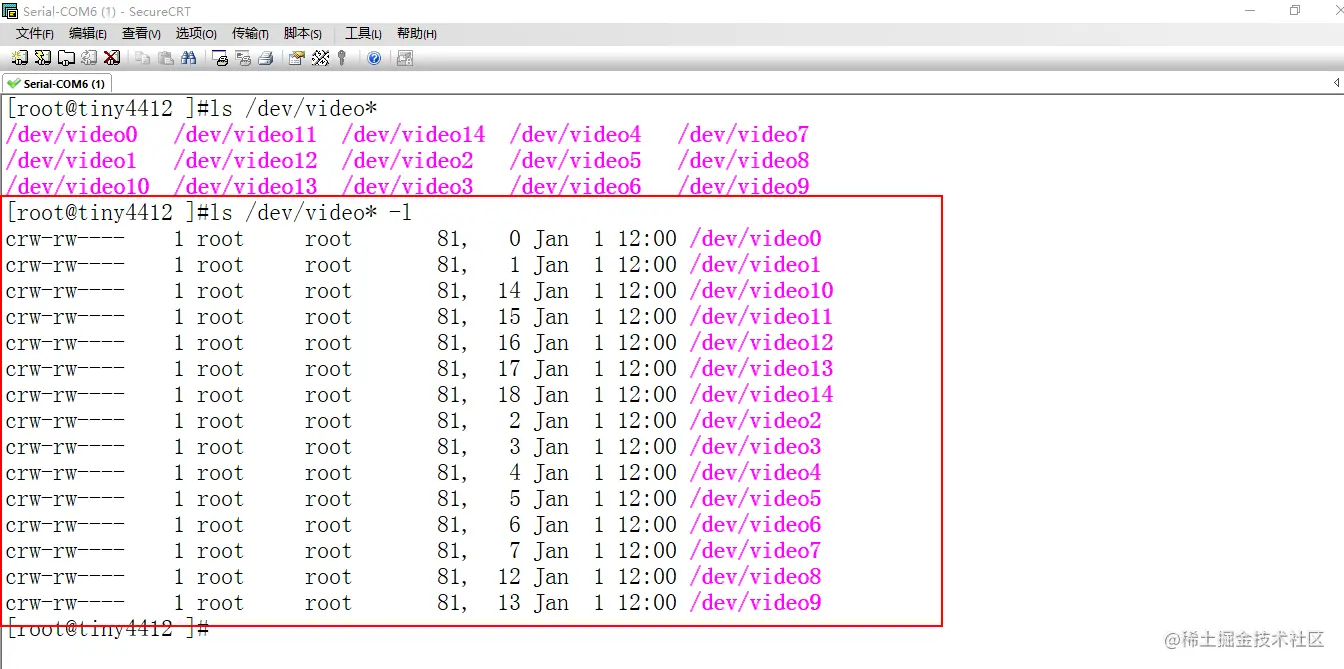Screen dimensions: 1344x669
Task: Click minor number 18 in the long listing
Action: [509, 394]
